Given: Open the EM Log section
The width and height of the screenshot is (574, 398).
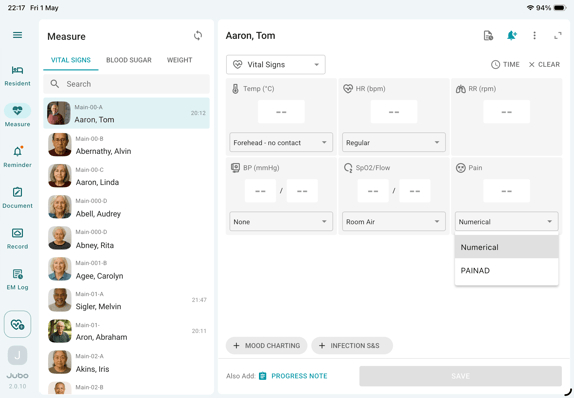Looking at the screenshot, I should [17, 279].
